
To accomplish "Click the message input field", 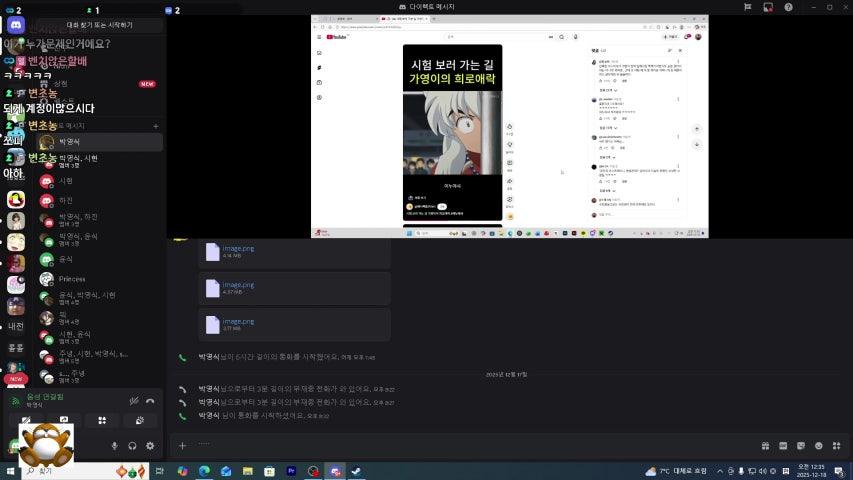I will pyautogui.click(x=473, y=446).
